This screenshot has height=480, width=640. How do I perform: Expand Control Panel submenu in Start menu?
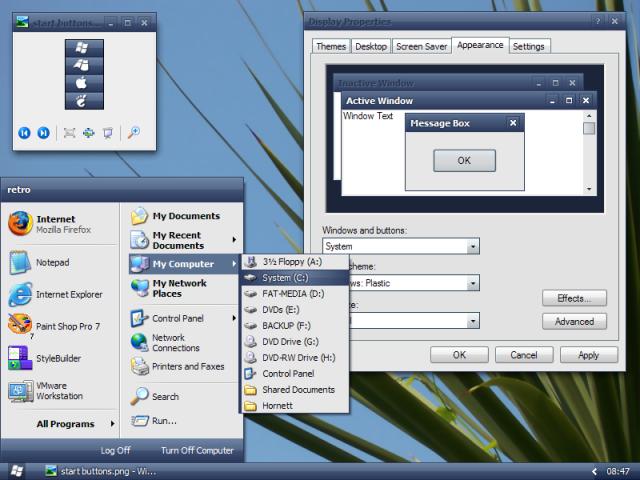tap(184, 318)
